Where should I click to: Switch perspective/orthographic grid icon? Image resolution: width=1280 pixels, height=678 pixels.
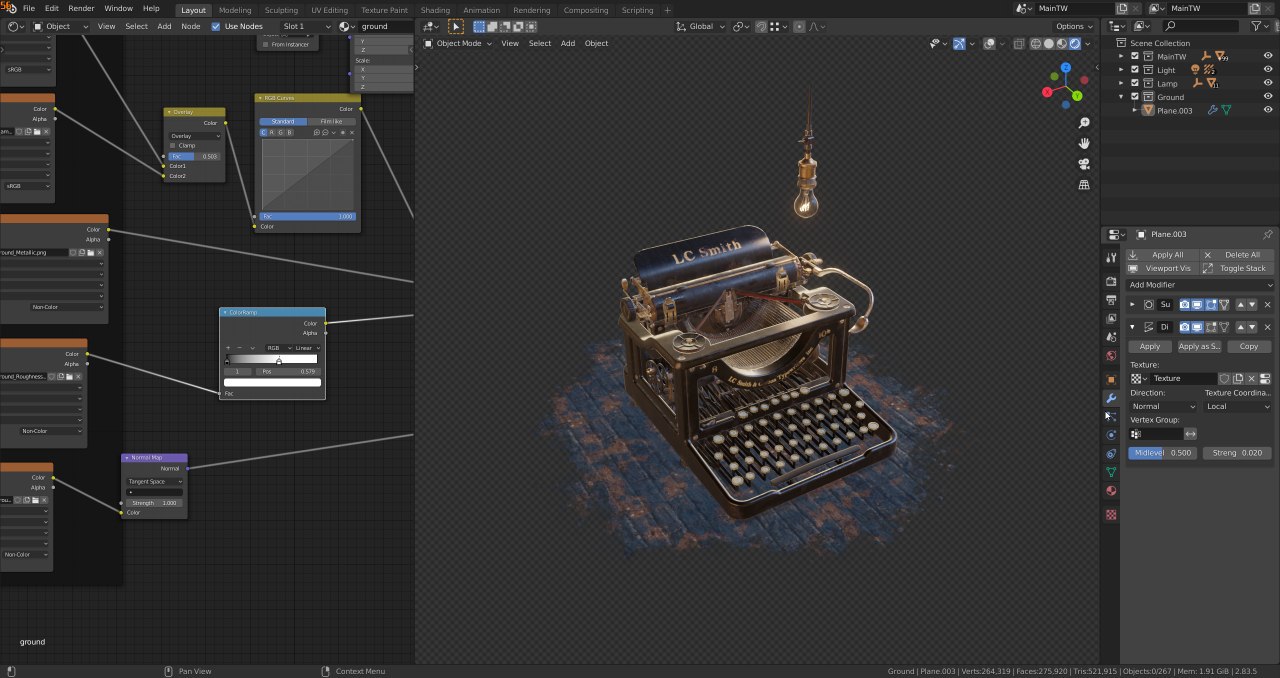pos(1084,185)
